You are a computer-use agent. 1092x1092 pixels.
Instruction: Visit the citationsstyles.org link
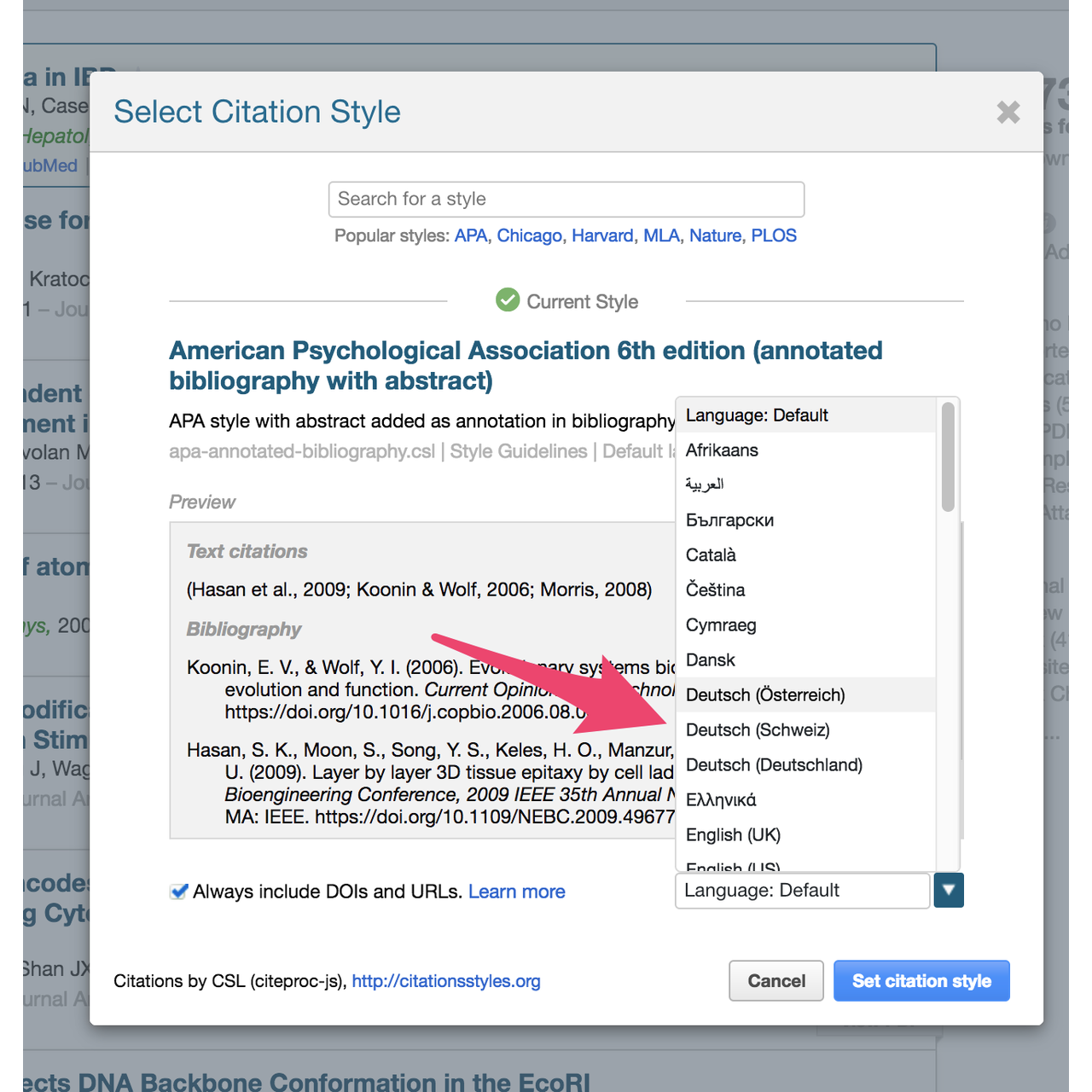tap(445, 981)
